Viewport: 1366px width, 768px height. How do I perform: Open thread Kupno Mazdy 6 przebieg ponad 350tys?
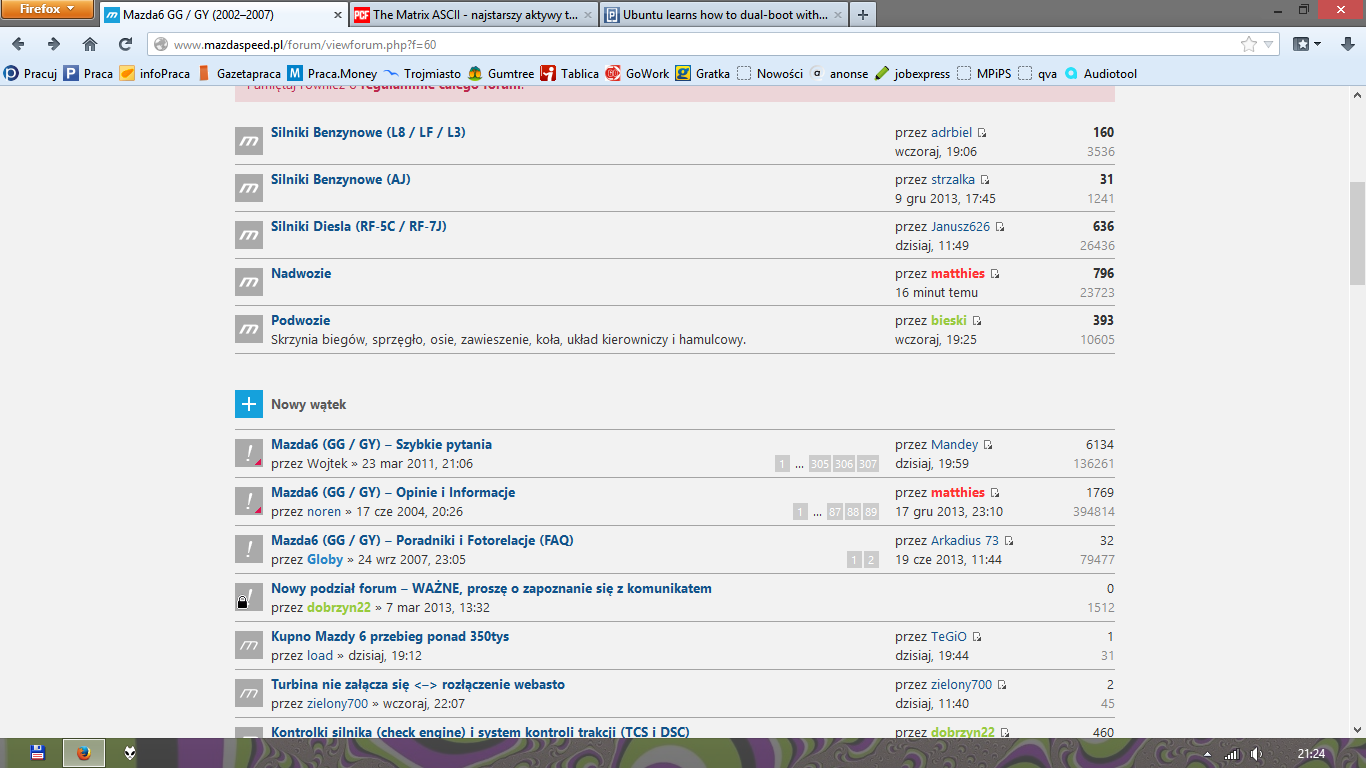pos(389,636)
